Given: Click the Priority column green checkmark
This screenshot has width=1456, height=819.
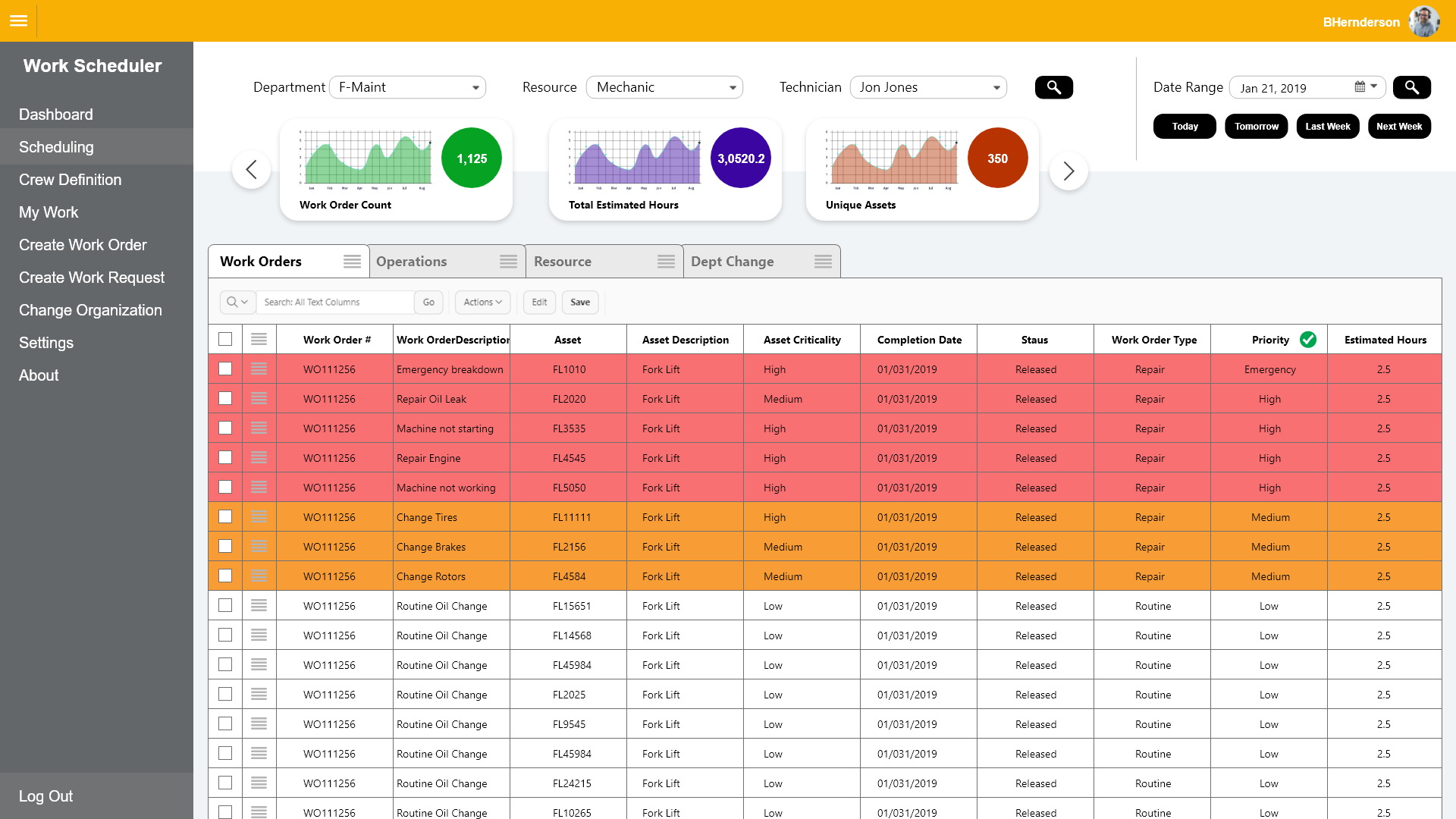Looking at the screenshot, I should pos(1307,340).
